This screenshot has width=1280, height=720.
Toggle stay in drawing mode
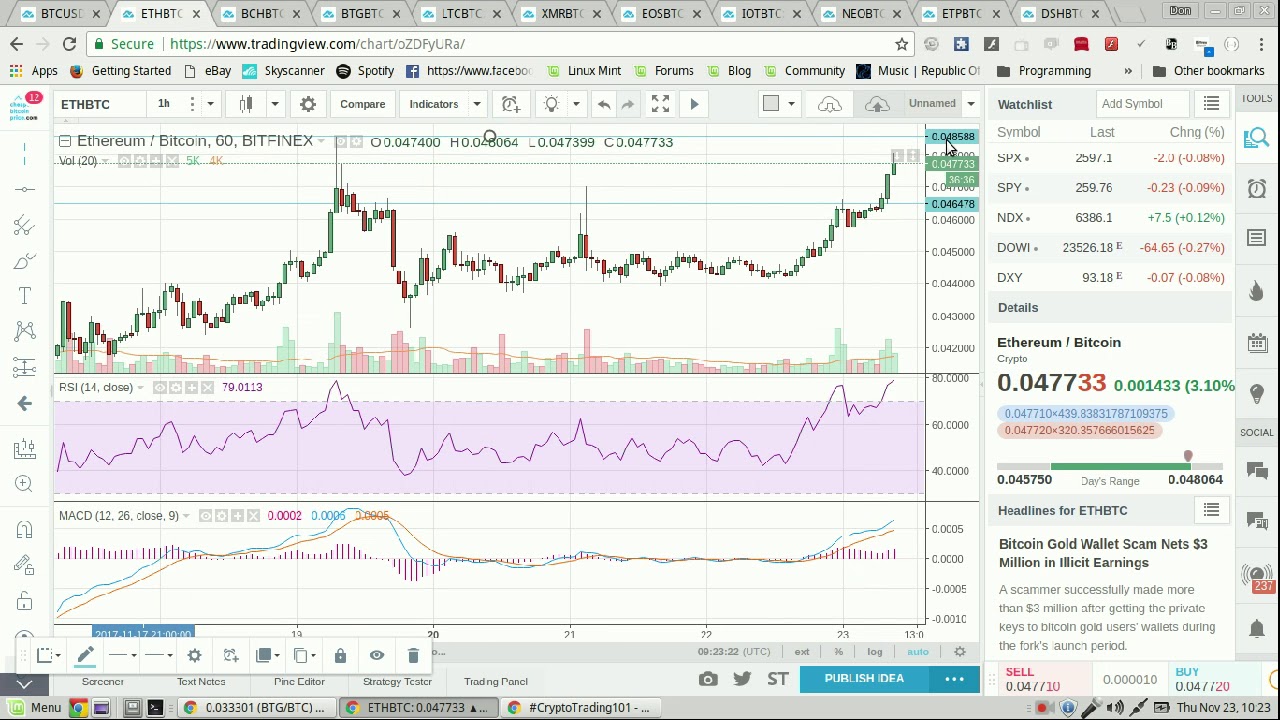[25, 565]
